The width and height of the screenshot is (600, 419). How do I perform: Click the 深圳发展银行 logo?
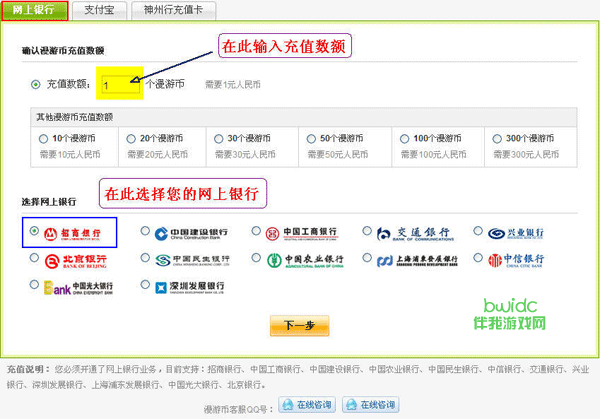[x=190, y=287]
